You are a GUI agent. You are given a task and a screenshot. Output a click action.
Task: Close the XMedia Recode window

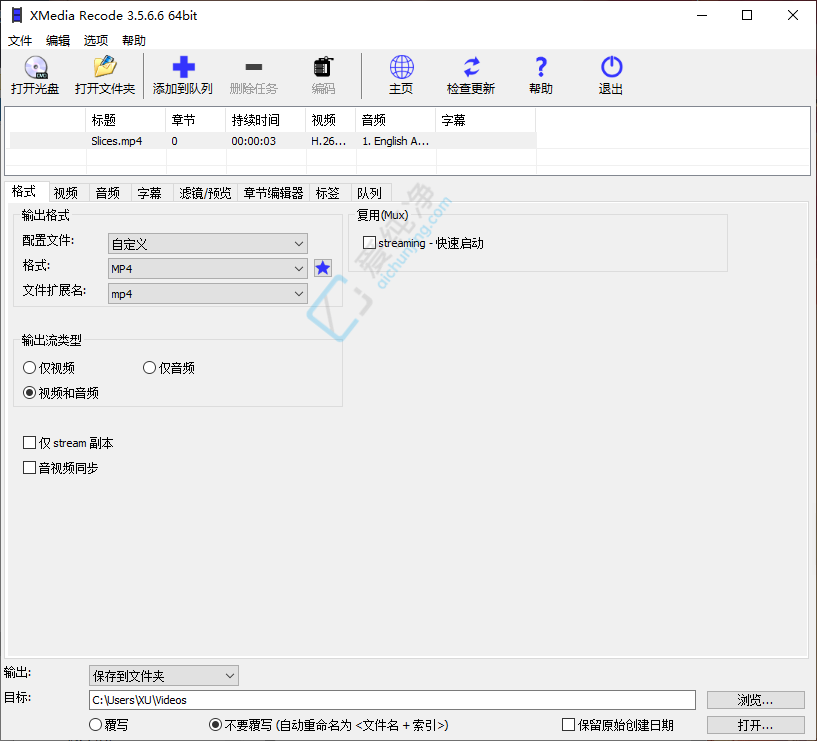(793, 15)
